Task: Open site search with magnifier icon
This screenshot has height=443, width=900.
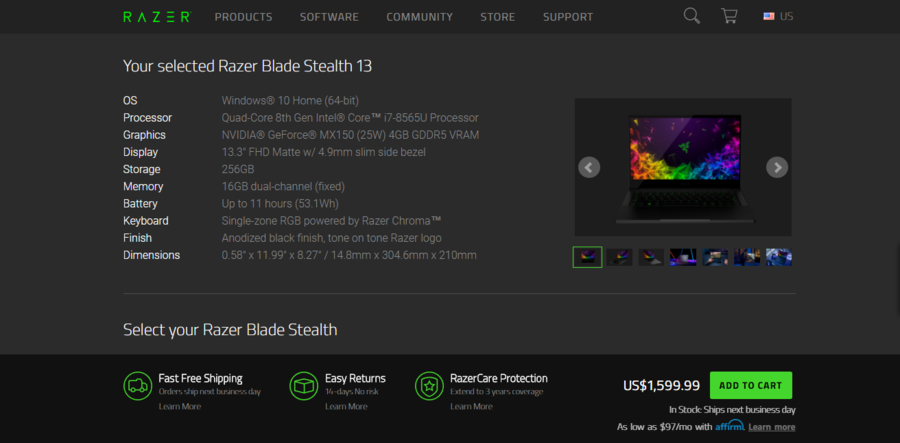Action: point(692,15)
